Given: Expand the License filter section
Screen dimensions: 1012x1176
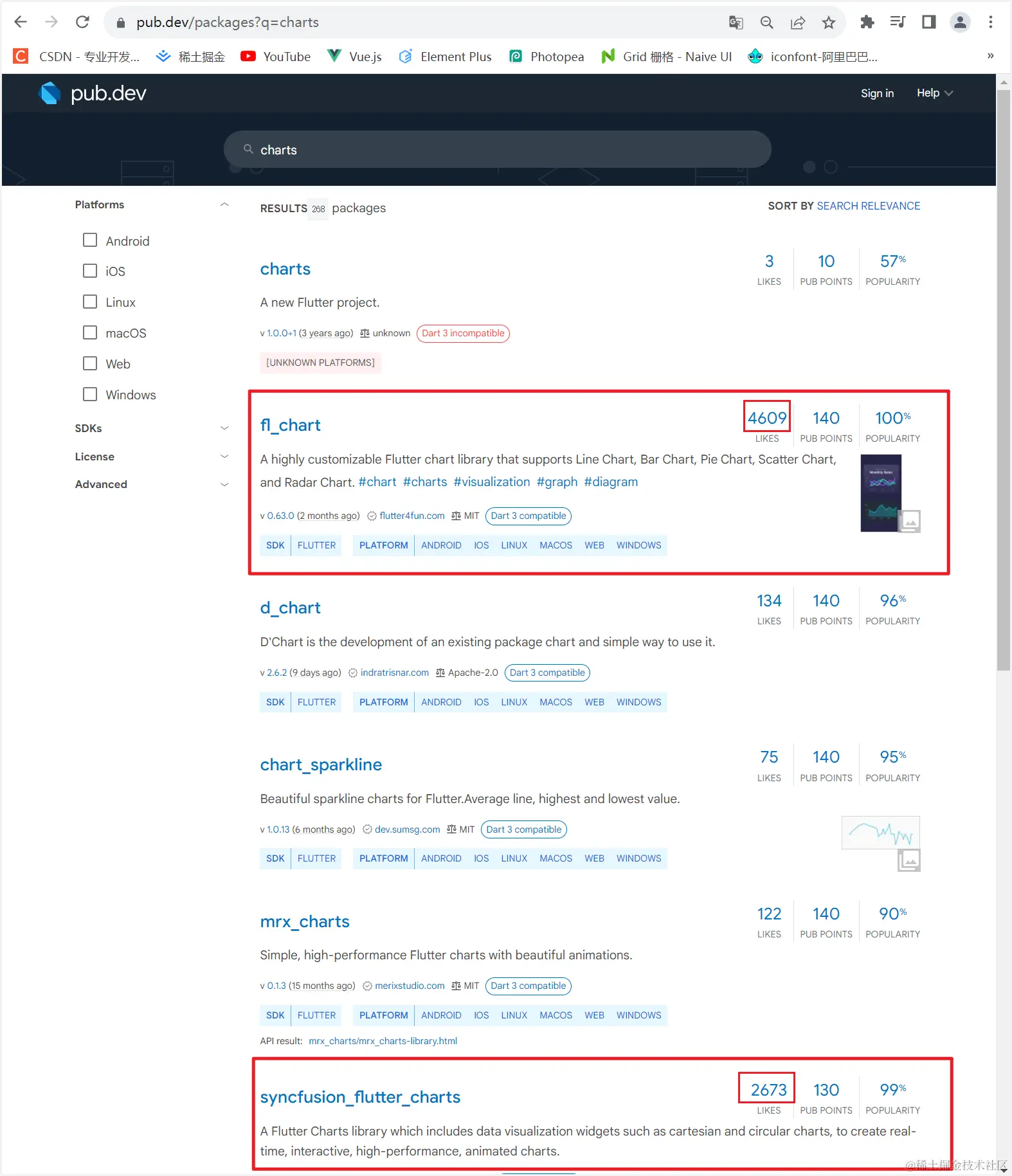Looking at the screenshot, I should (x=224, y=457).
